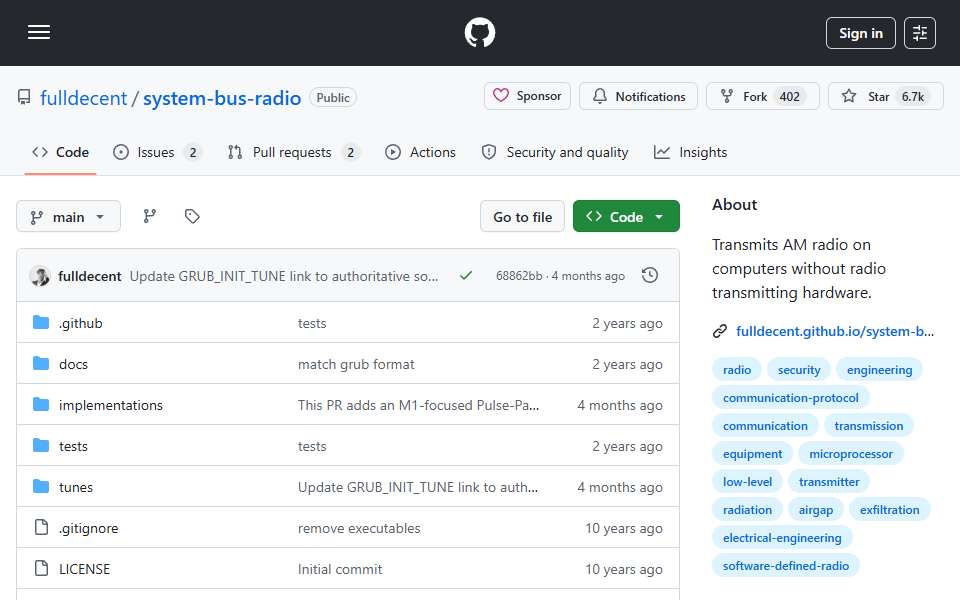Click the .gitignore file icon
Image resolution: width=960 pixels, height=600 pixels.
tap(41, 527)
